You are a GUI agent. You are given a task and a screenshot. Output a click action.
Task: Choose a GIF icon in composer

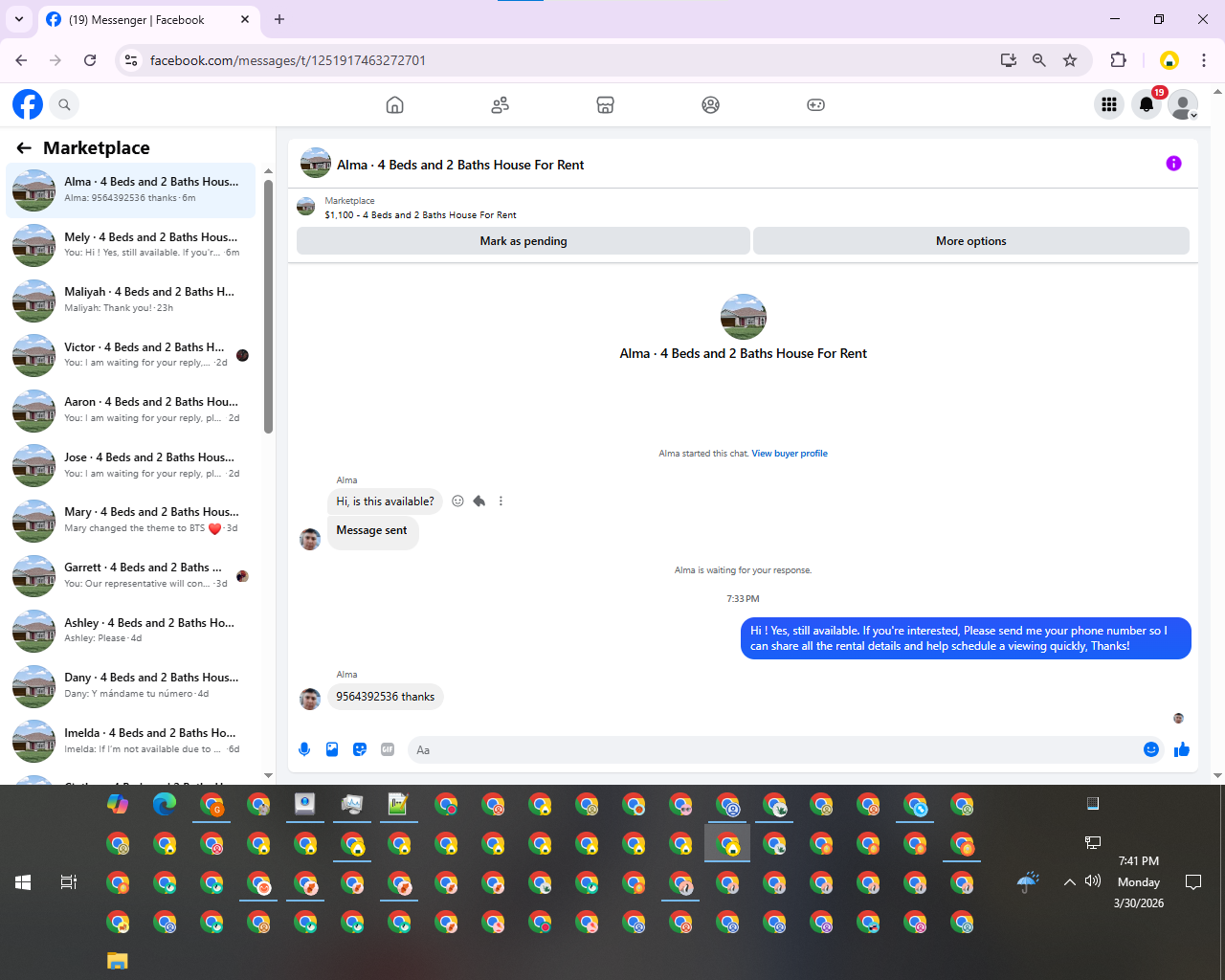pos(388,749)
